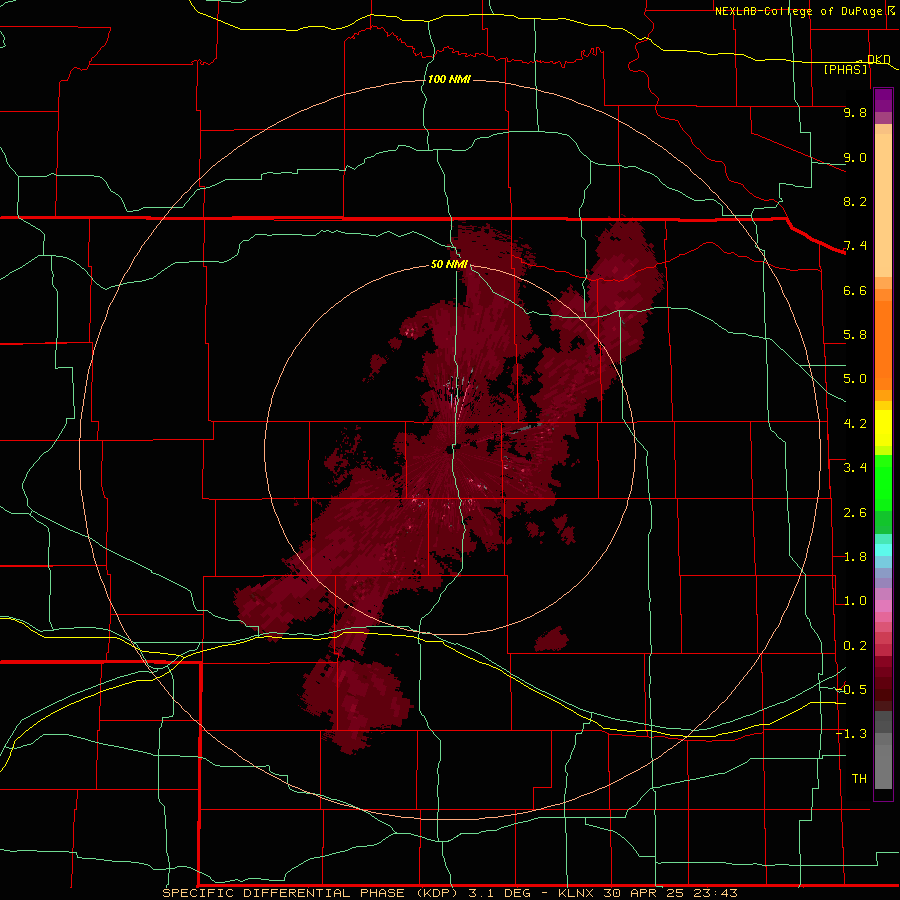
Task: Click the arrow symbol after DuPage
Action: click(891, 10)
